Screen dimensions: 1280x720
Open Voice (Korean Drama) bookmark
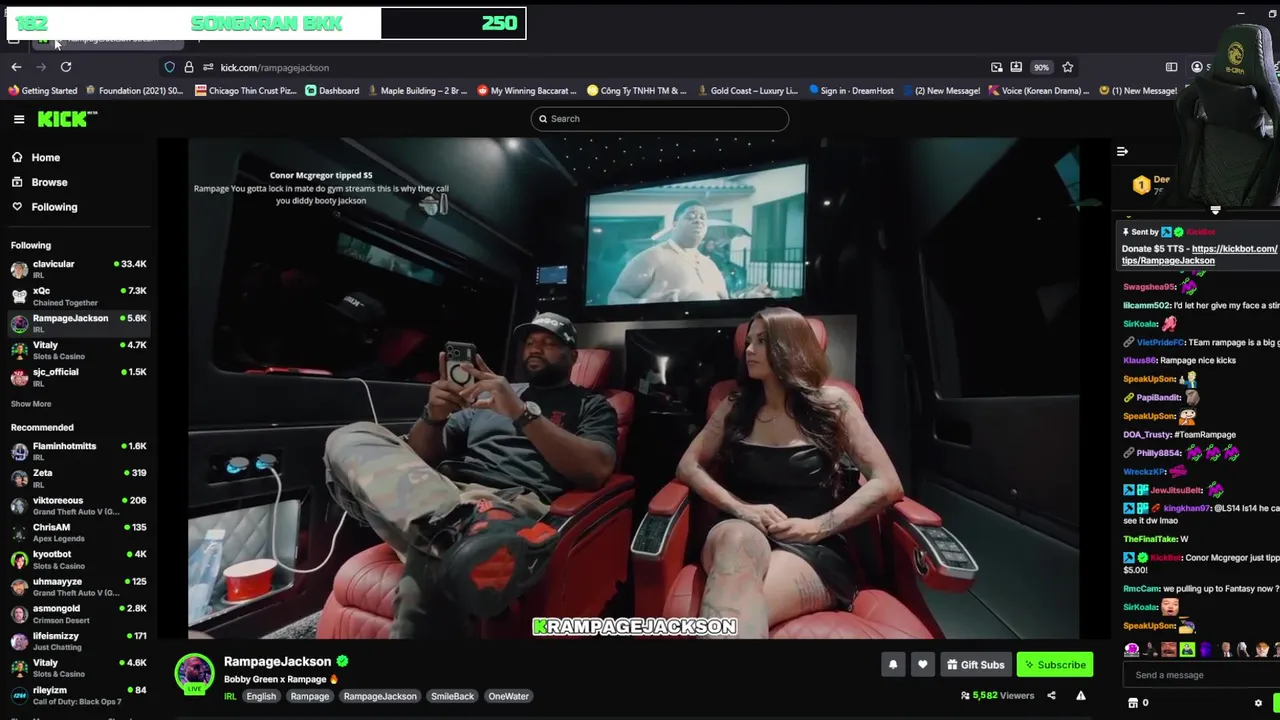1038,90
